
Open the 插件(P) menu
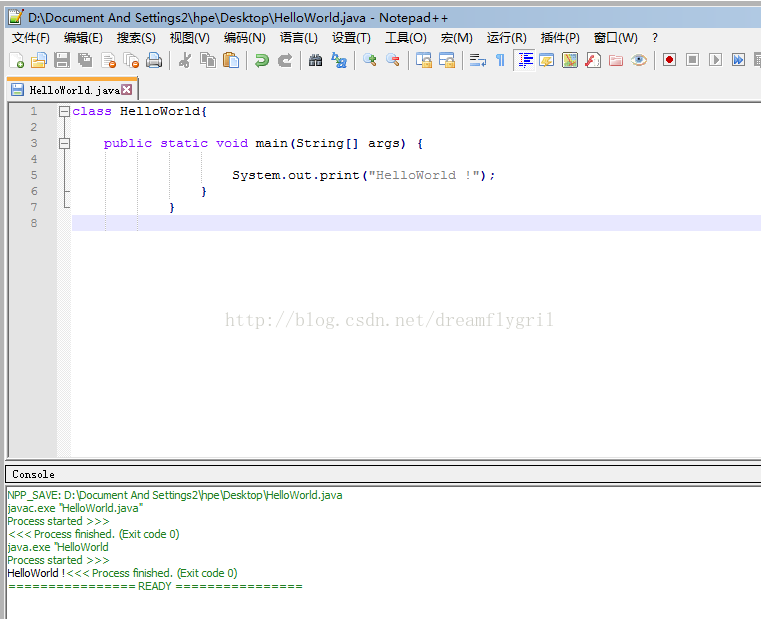(560, 38)
